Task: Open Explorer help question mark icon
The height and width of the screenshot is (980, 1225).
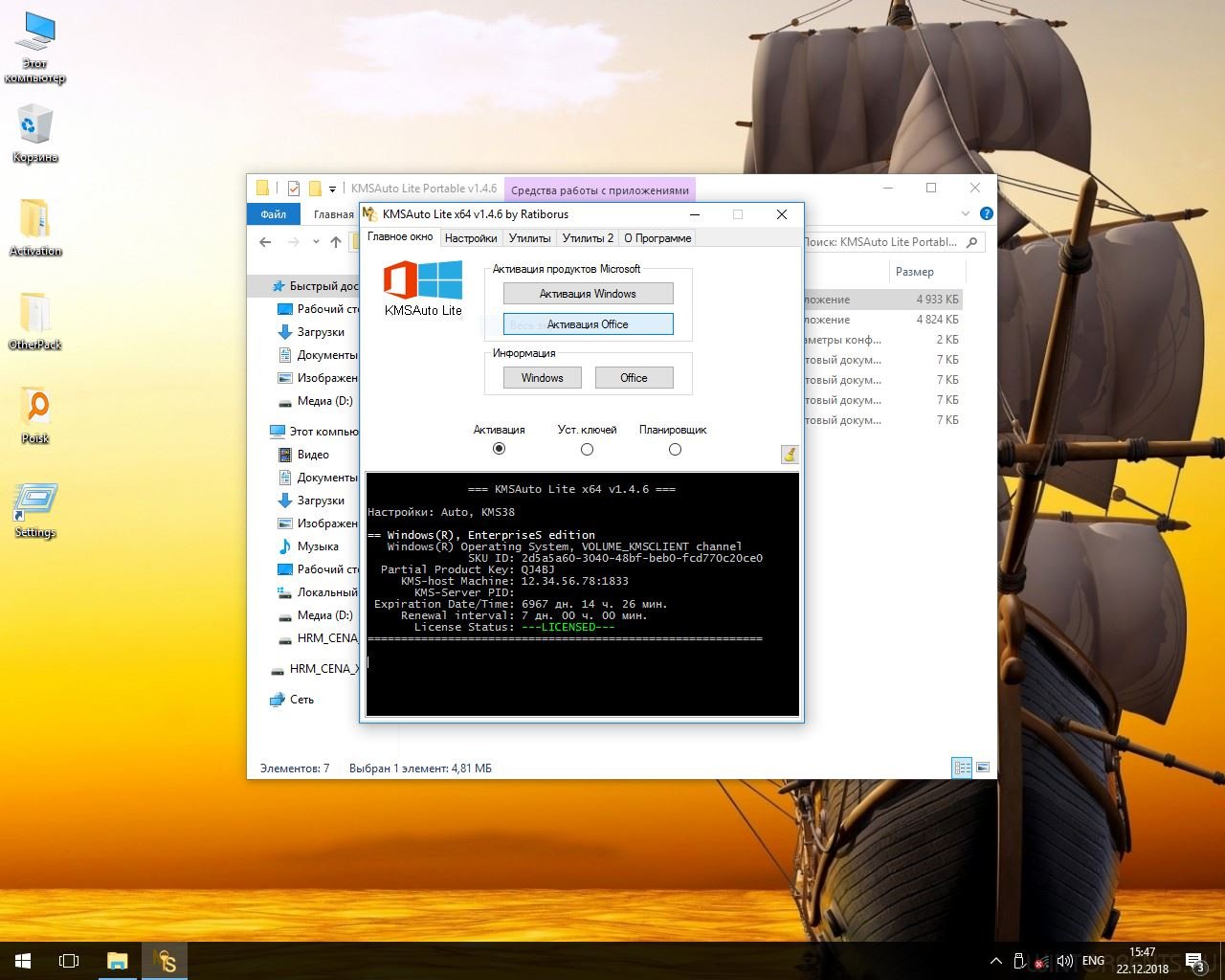Action: click(987, 213)
